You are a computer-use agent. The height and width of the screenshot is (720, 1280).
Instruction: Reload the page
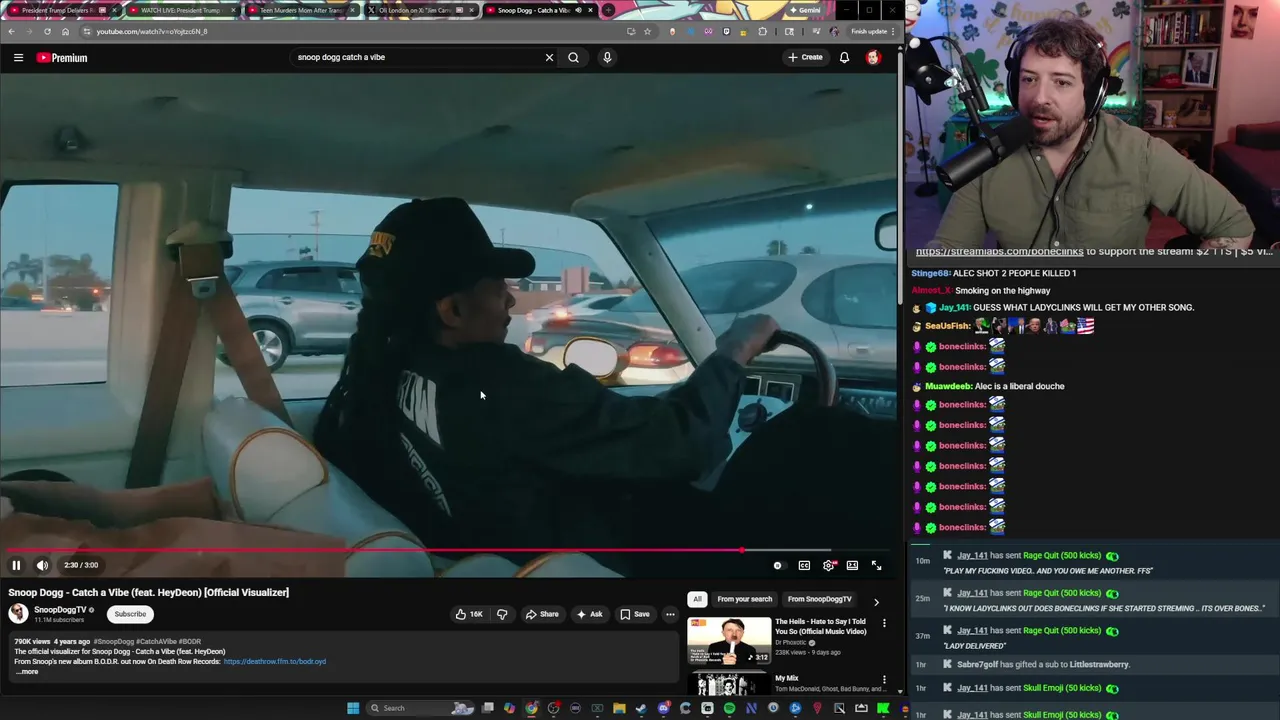click(47, 31)
